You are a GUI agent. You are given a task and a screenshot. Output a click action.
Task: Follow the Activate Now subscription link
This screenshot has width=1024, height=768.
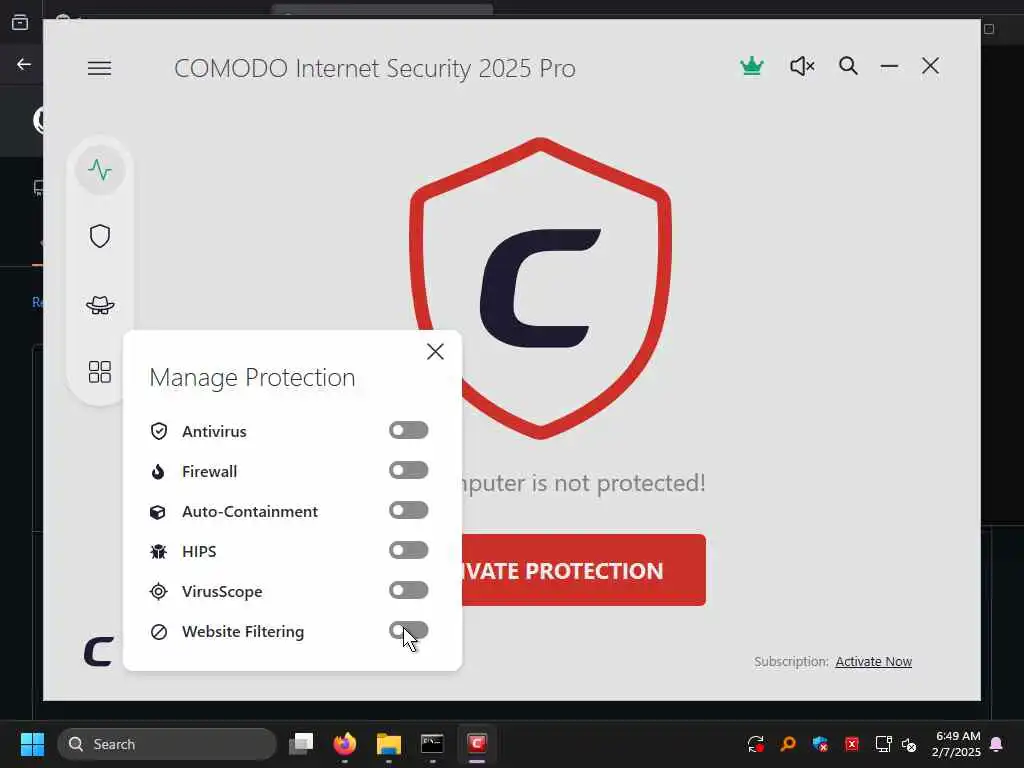(x=873, y=662)
